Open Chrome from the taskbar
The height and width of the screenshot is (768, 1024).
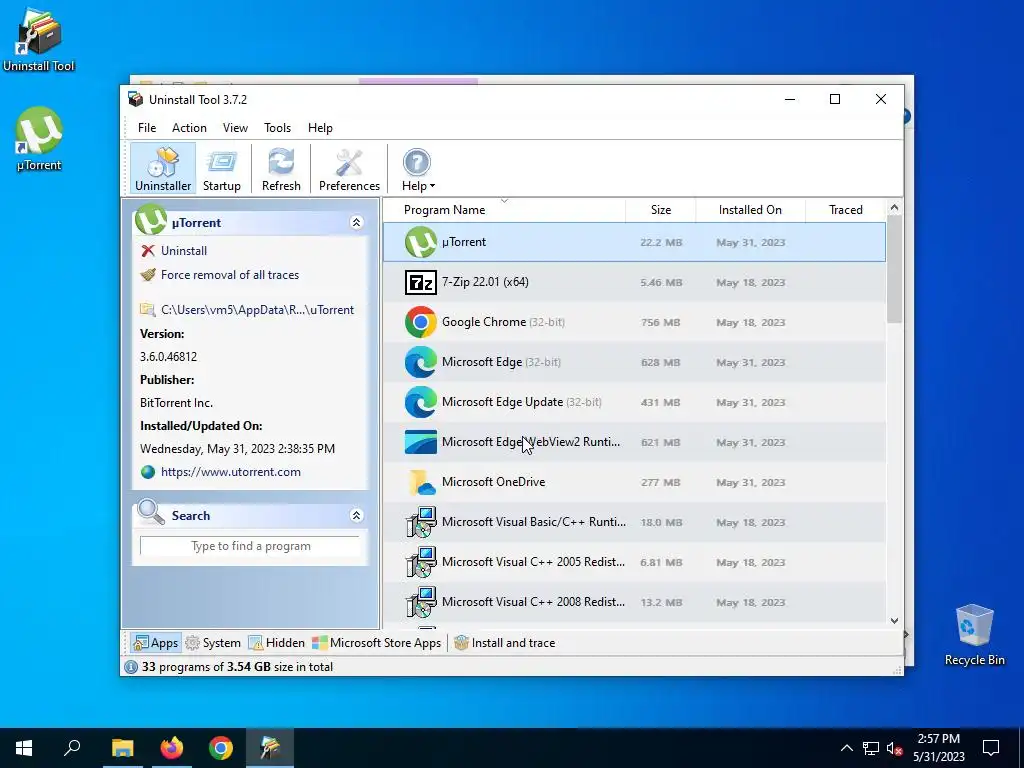pos(221,748)
